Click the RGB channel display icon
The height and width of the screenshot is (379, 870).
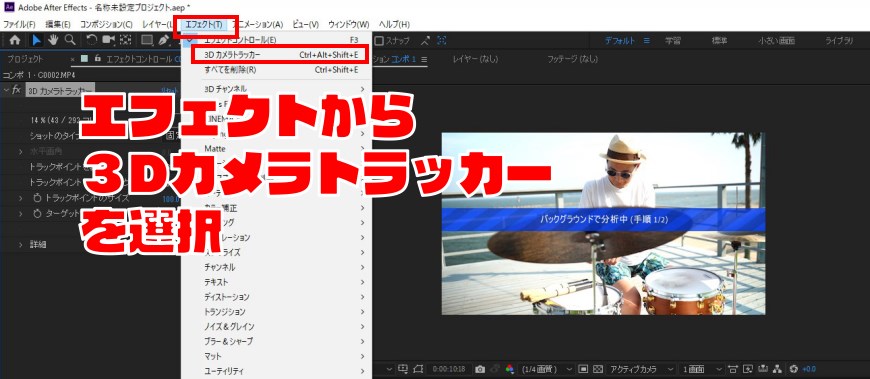pyautogui.click(x=509, y=369)
